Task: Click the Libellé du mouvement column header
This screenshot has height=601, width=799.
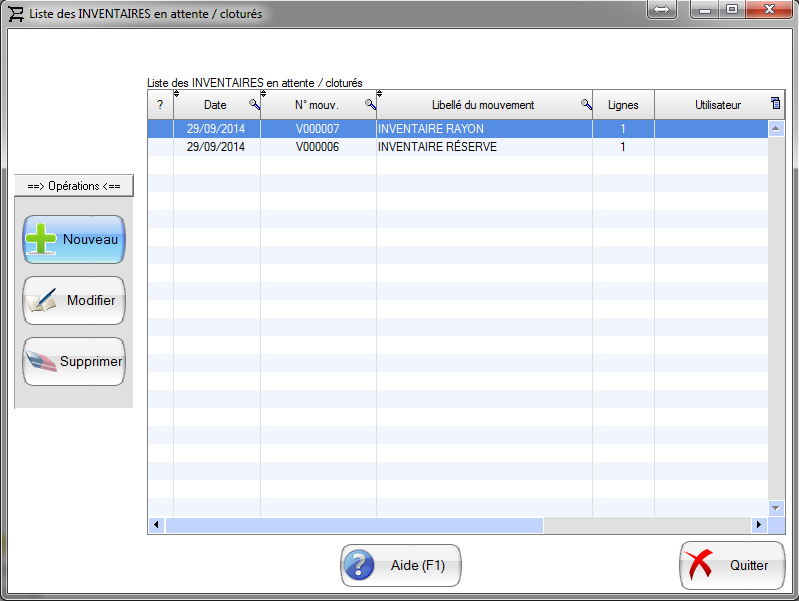Action: pos(483,105)
